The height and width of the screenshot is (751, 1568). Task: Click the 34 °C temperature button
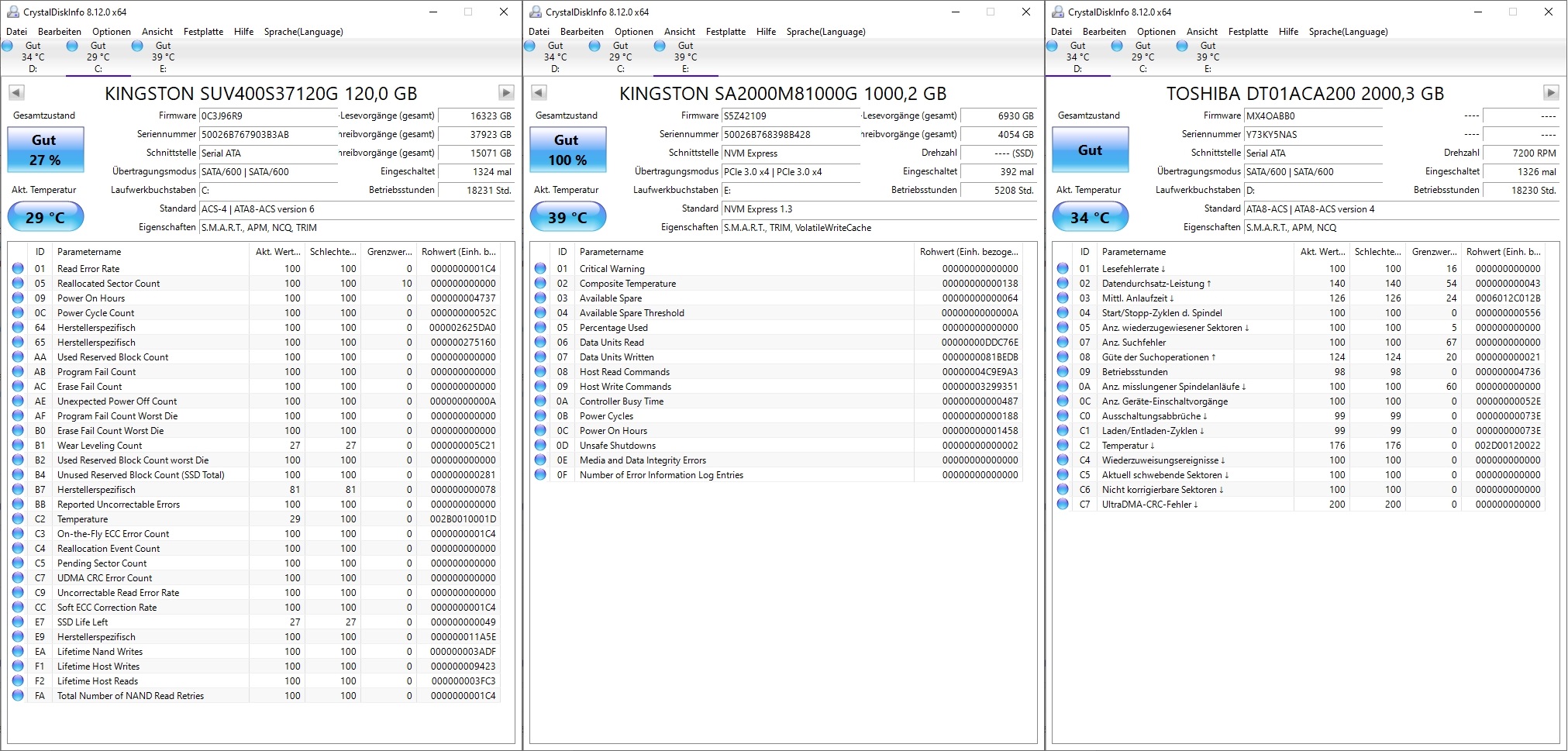click(x=1091, y=217)
